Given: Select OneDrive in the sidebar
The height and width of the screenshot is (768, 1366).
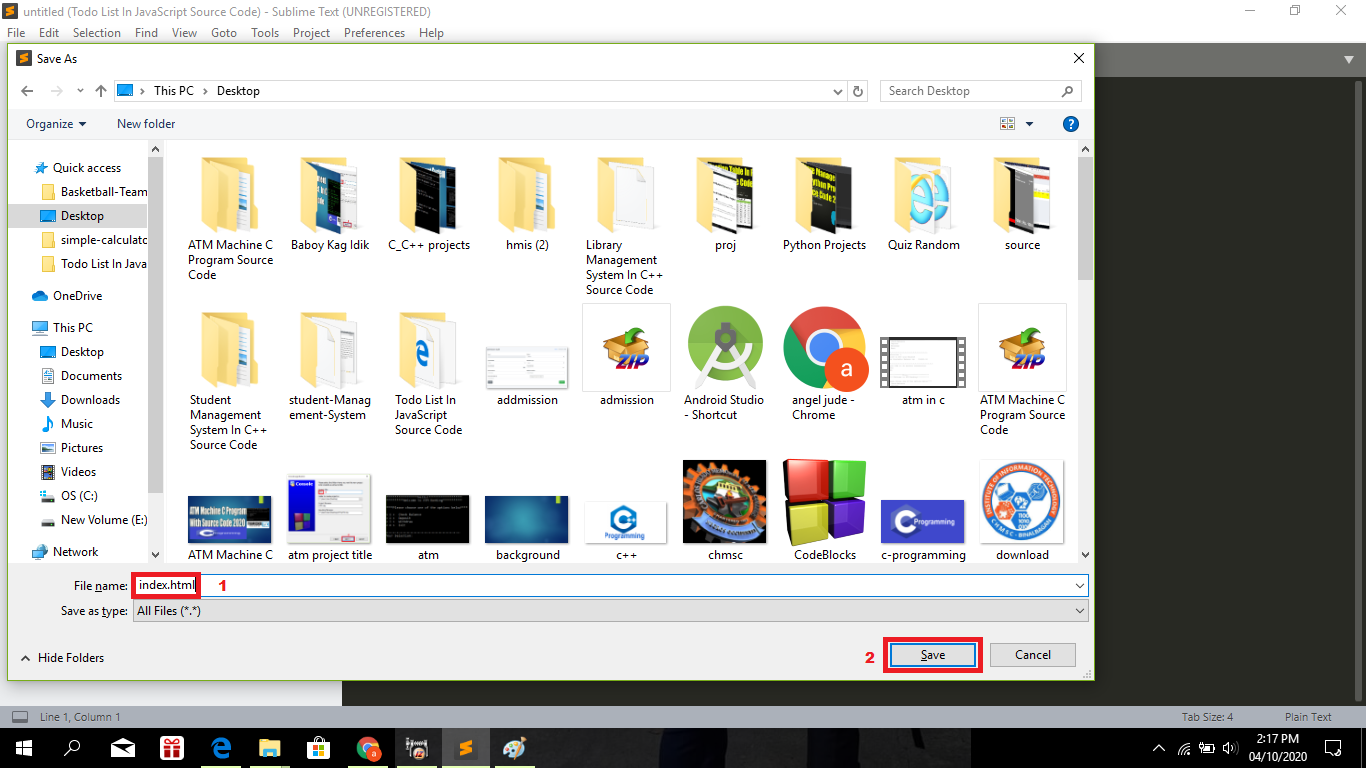Looking at the screenshot, I should (x=72, y=295).
